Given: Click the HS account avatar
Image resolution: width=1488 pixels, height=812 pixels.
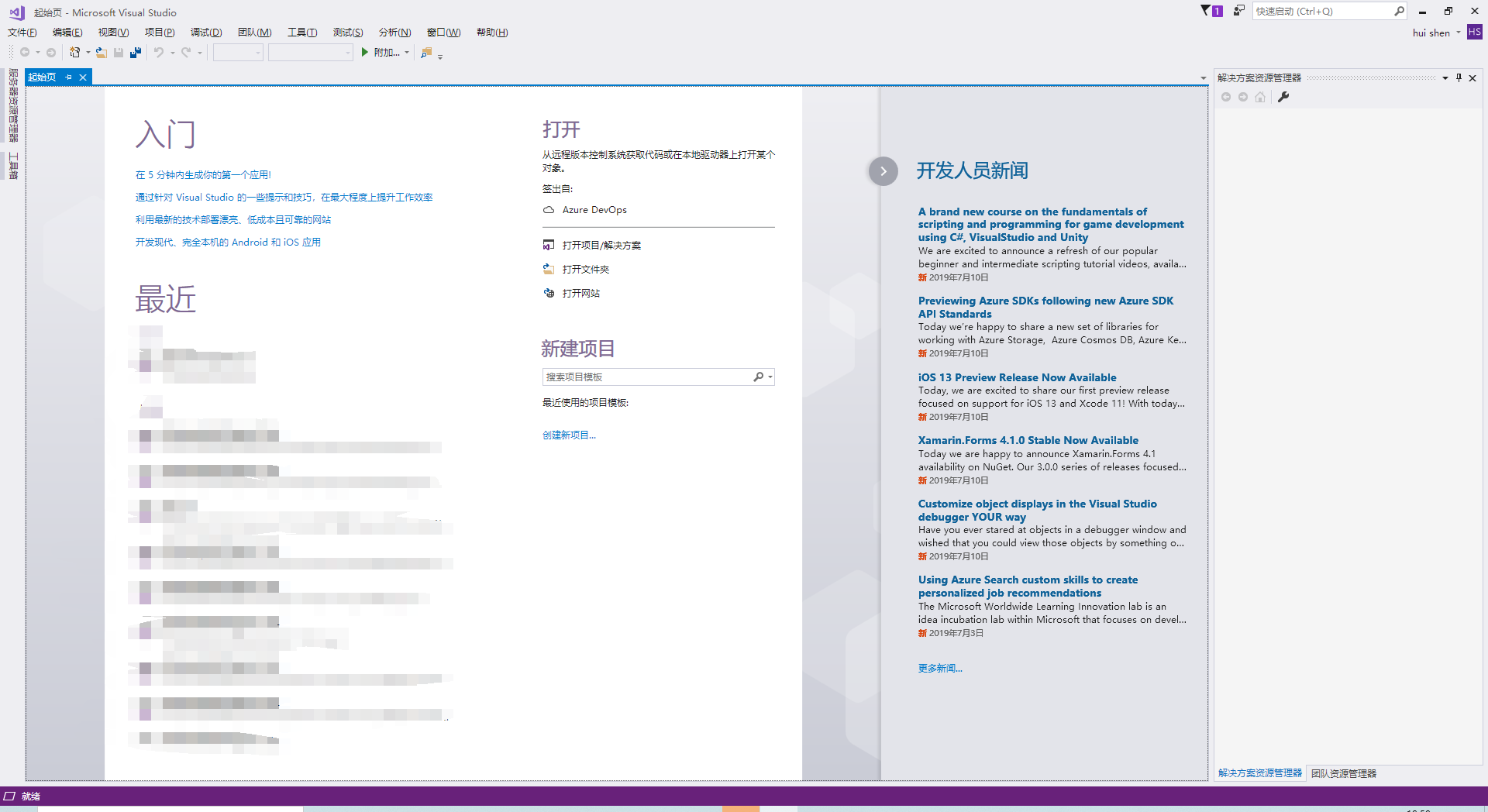Looking at the screenshot, I should [1475, 32].
